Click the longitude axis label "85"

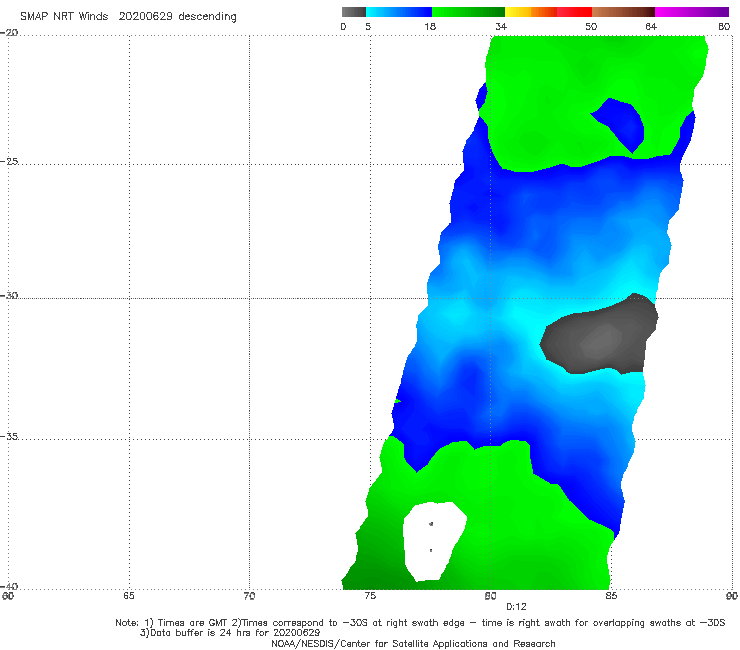click(611, 596)
